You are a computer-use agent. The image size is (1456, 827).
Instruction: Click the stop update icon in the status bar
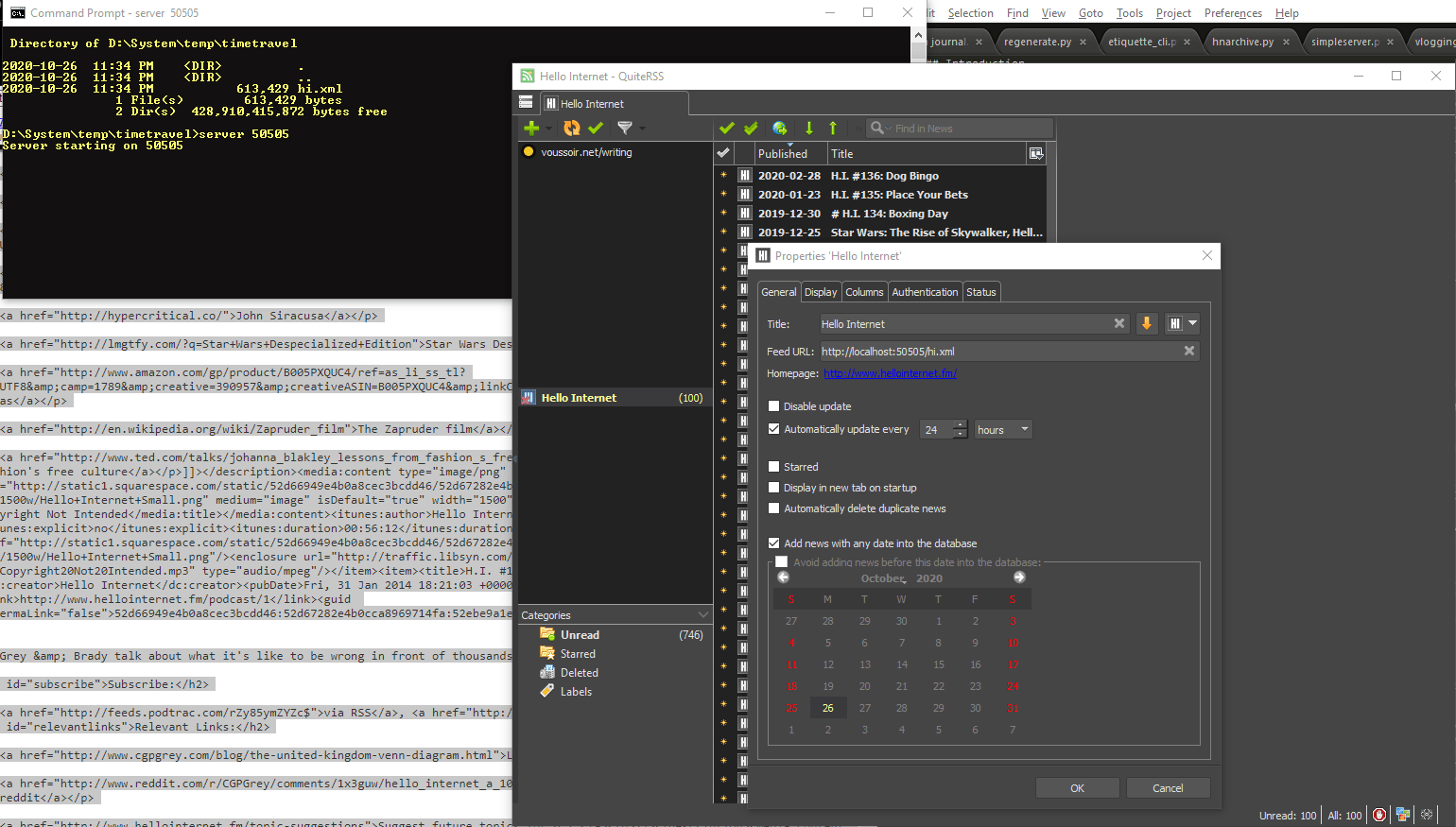[1379, 814]
